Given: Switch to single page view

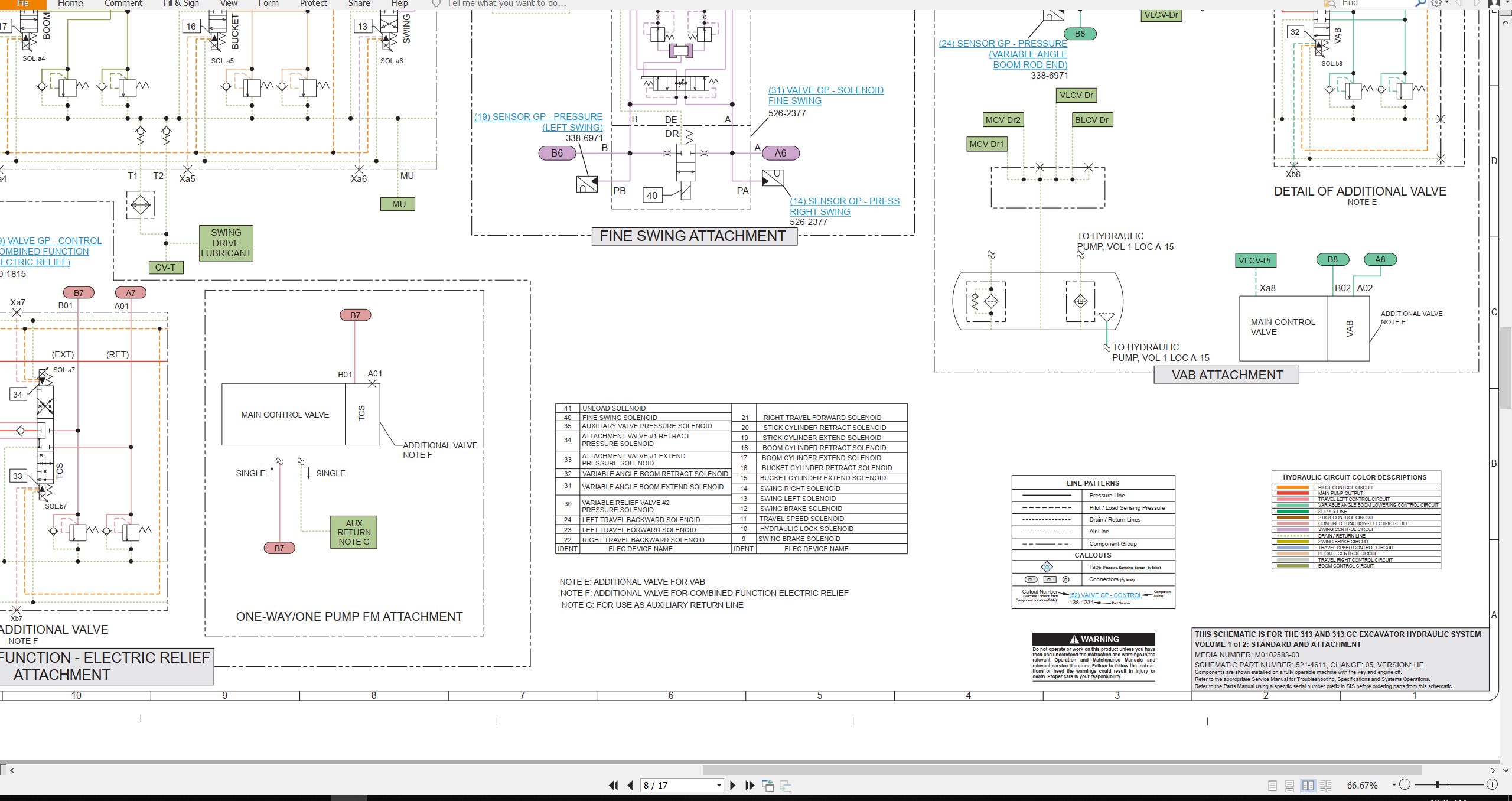Looking at the screenshot, I should (x=1272, y=785).
